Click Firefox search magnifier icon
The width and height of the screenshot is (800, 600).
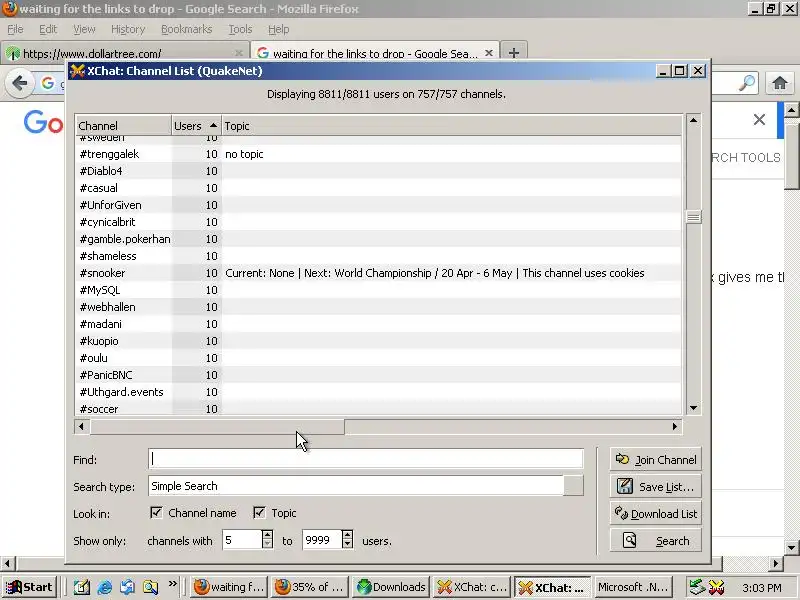point(747,83)
